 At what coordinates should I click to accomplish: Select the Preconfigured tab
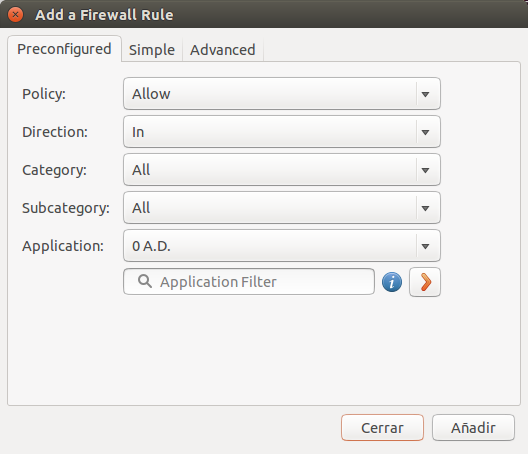[64, 49]
